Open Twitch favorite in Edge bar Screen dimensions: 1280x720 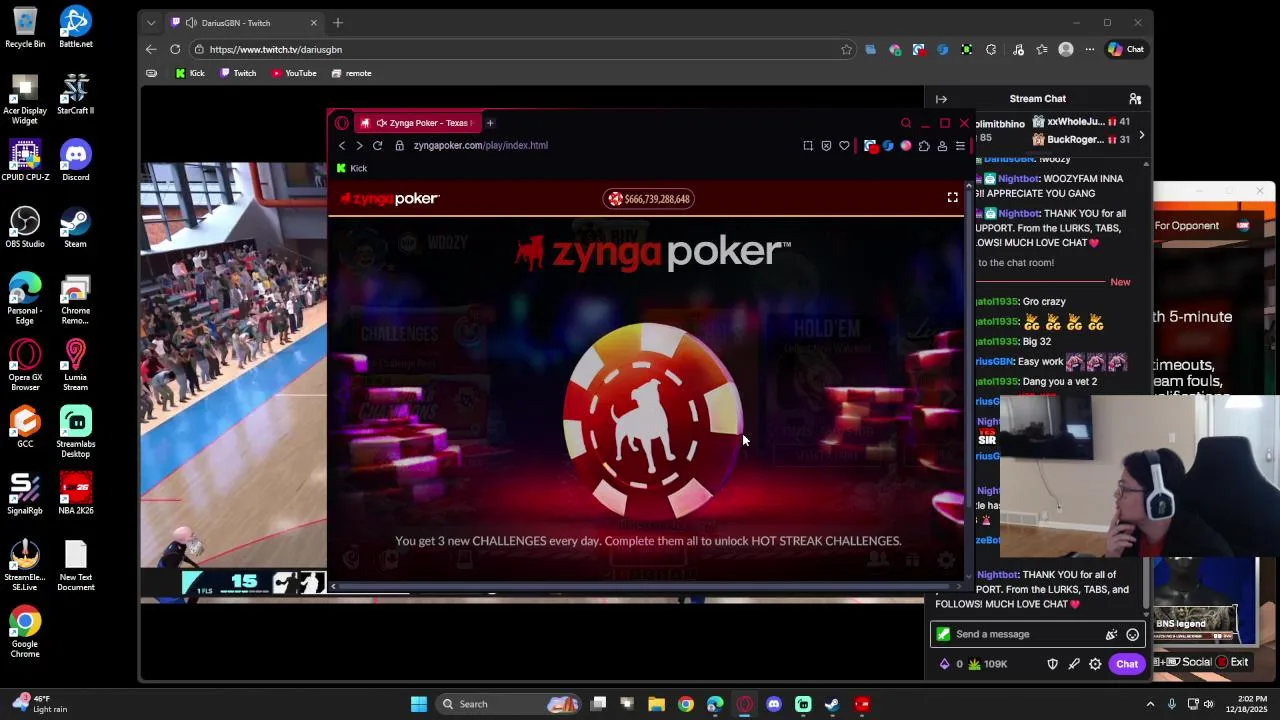[x=239, y=73]
